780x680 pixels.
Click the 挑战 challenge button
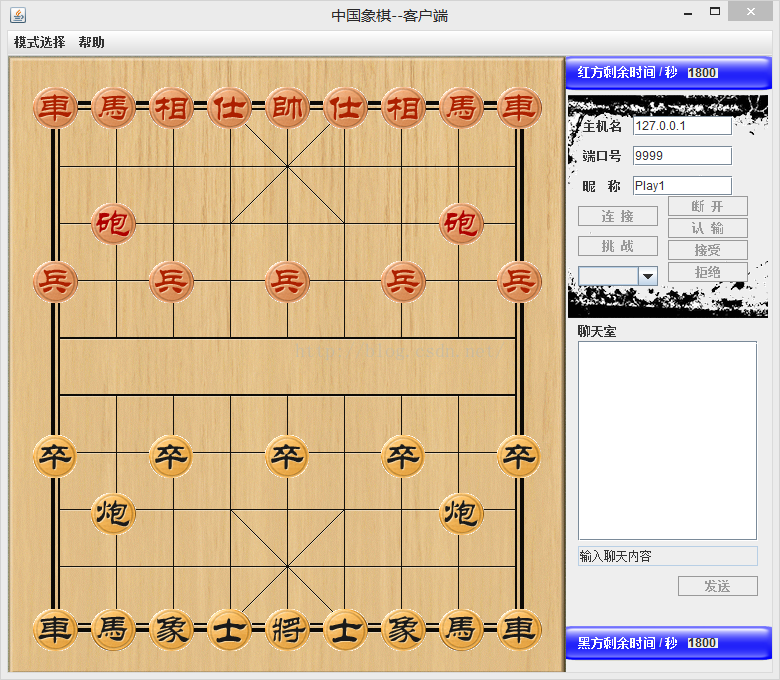[x=617, y=246]
